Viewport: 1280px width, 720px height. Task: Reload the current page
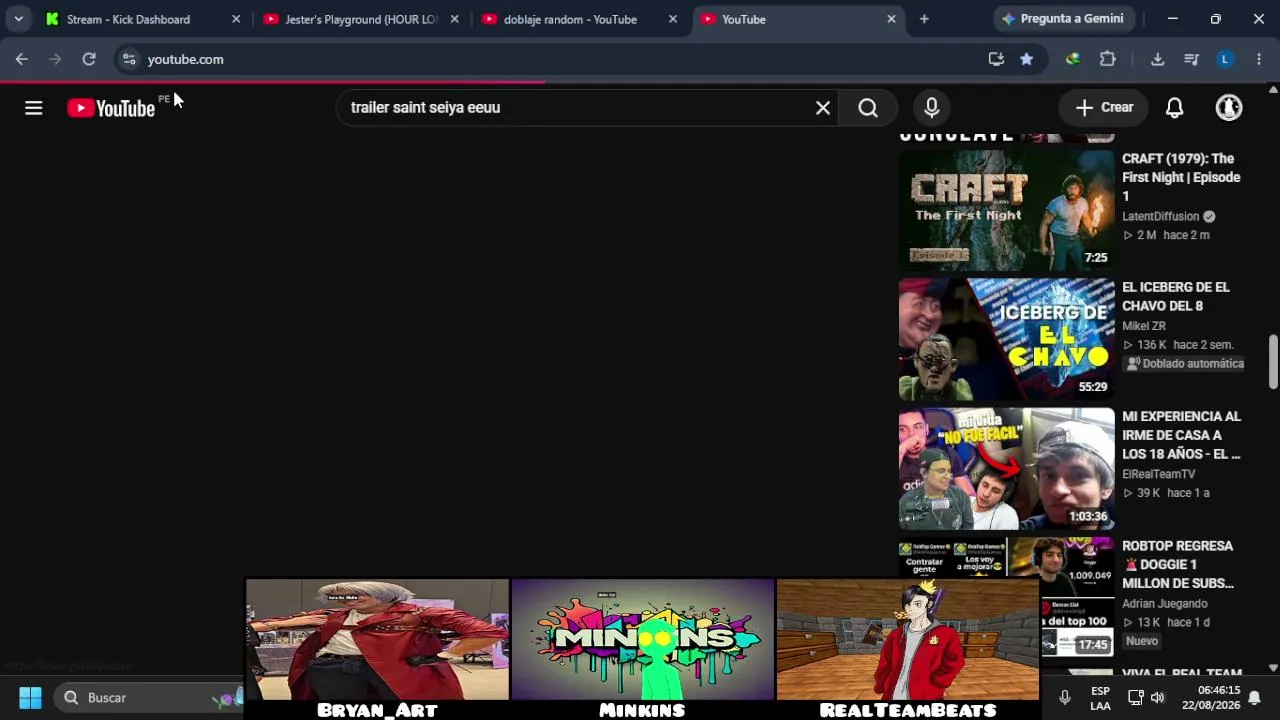click(x=89, y=59)
